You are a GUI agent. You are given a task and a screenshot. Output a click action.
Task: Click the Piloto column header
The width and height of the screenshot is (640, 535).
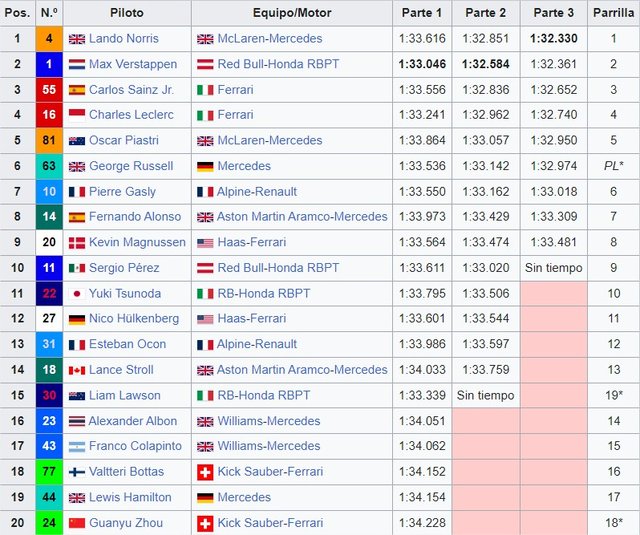pyautogui.click(x=127, y=13)
